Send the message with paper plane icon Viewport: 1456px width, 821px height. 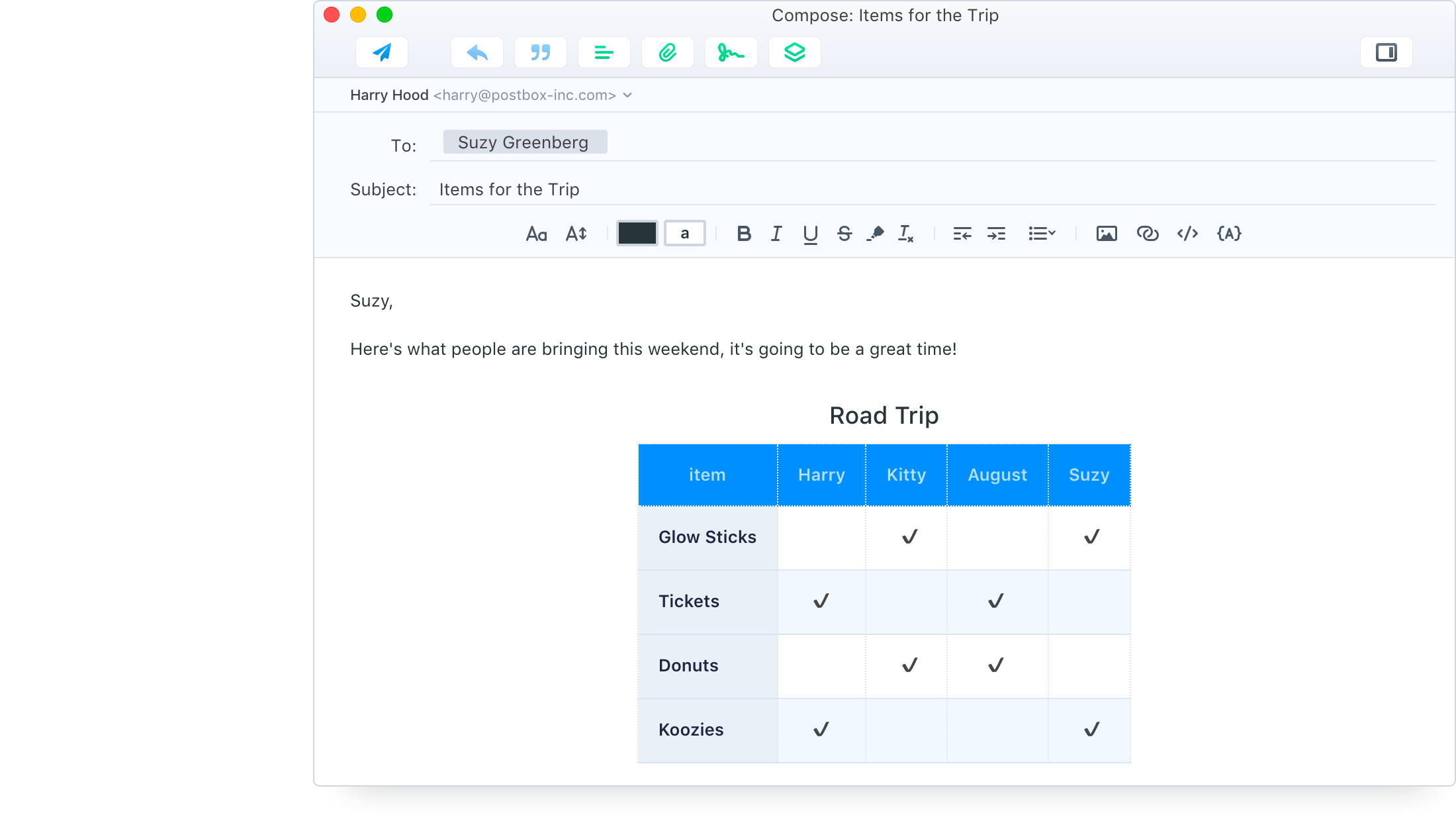(382, 52)
